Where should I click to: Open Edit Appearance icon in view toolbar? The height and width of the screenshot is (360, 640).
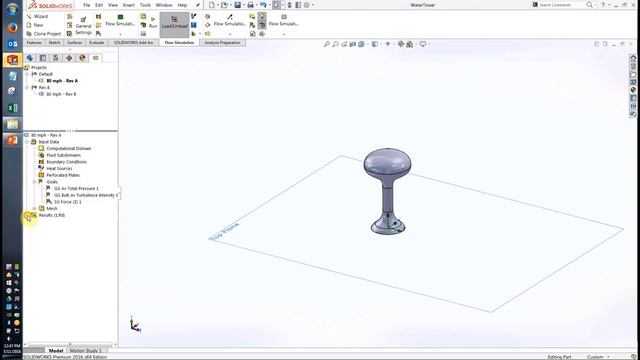400,44
